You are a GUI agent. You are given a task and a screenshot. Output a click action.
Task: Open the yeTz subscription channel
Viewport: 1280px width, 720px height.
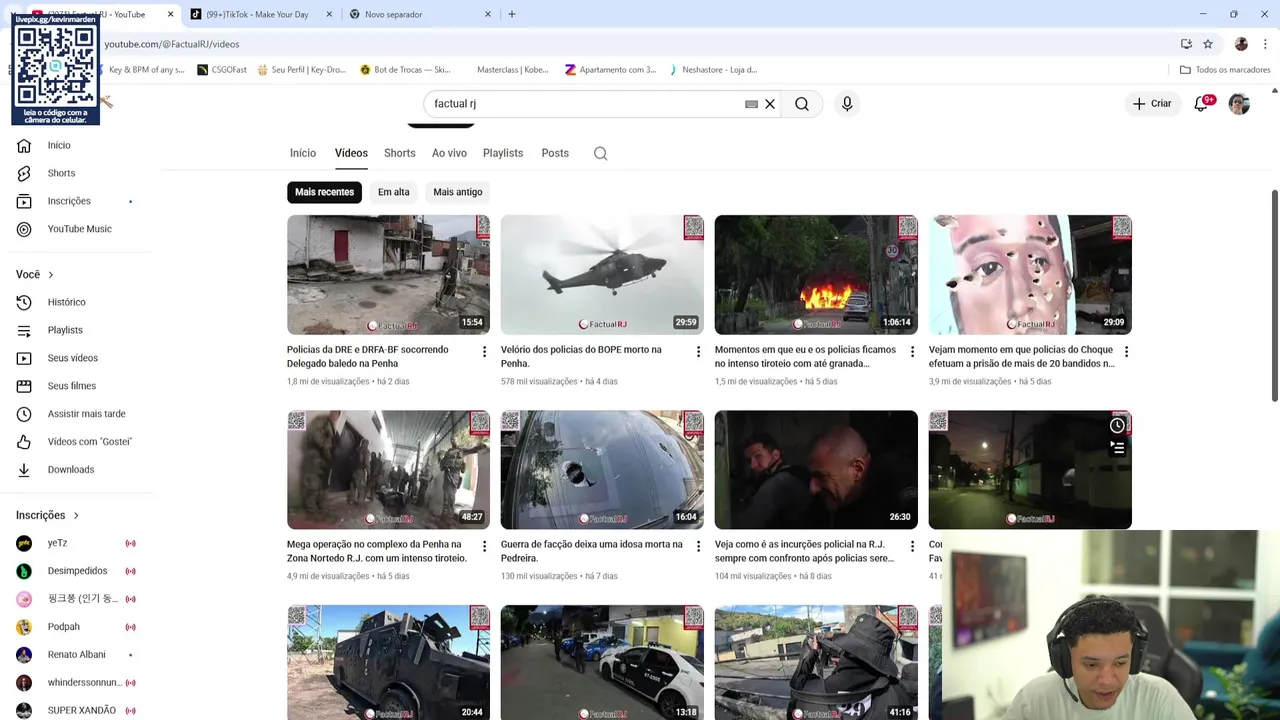click(57, 543)
